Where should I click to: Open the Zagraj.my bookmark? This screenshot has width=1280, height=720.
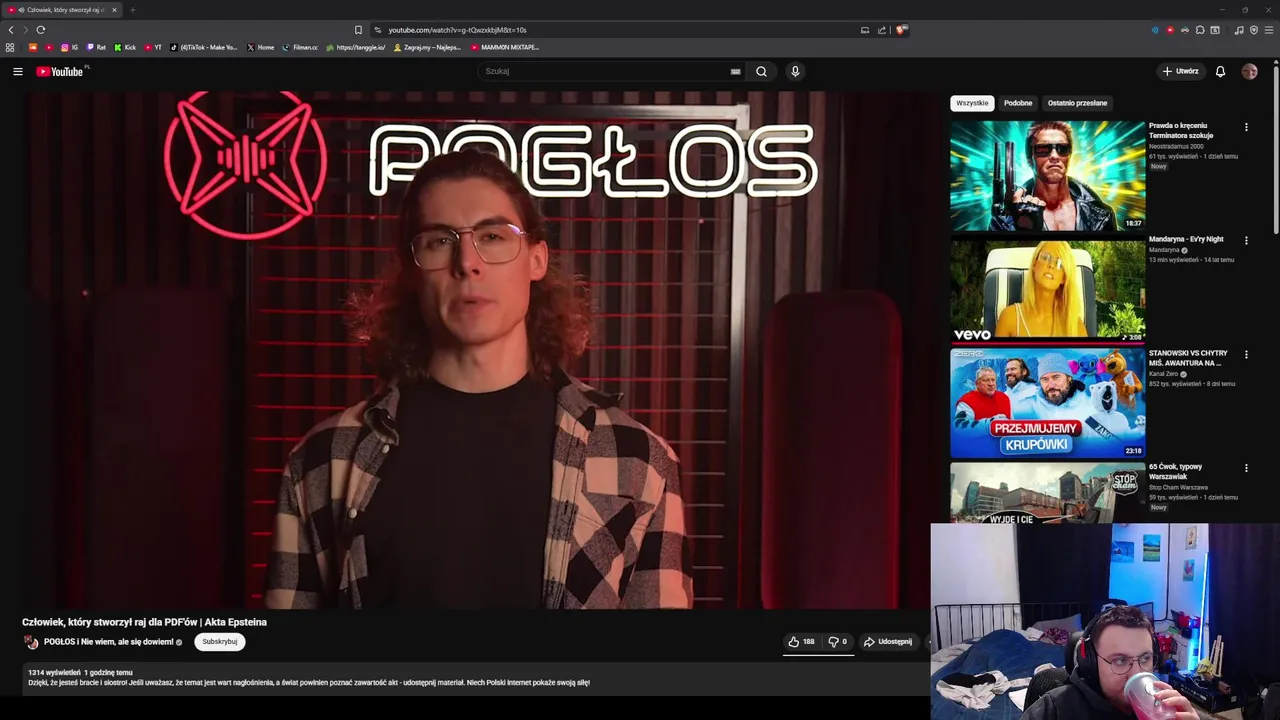(427, 47)
